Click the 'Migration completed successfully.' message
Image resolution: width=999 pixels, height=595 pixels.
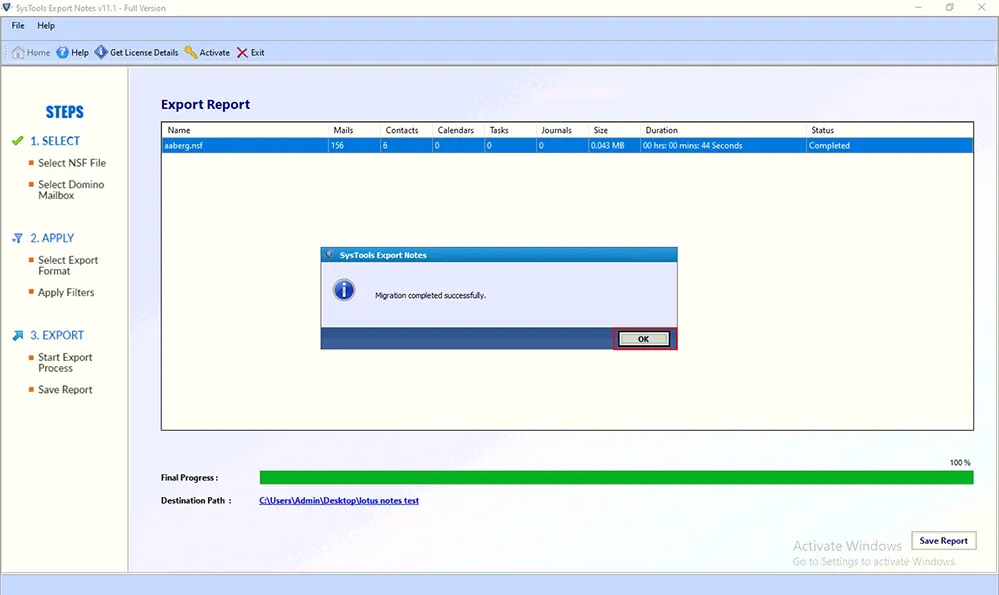[x=431, y=296]
